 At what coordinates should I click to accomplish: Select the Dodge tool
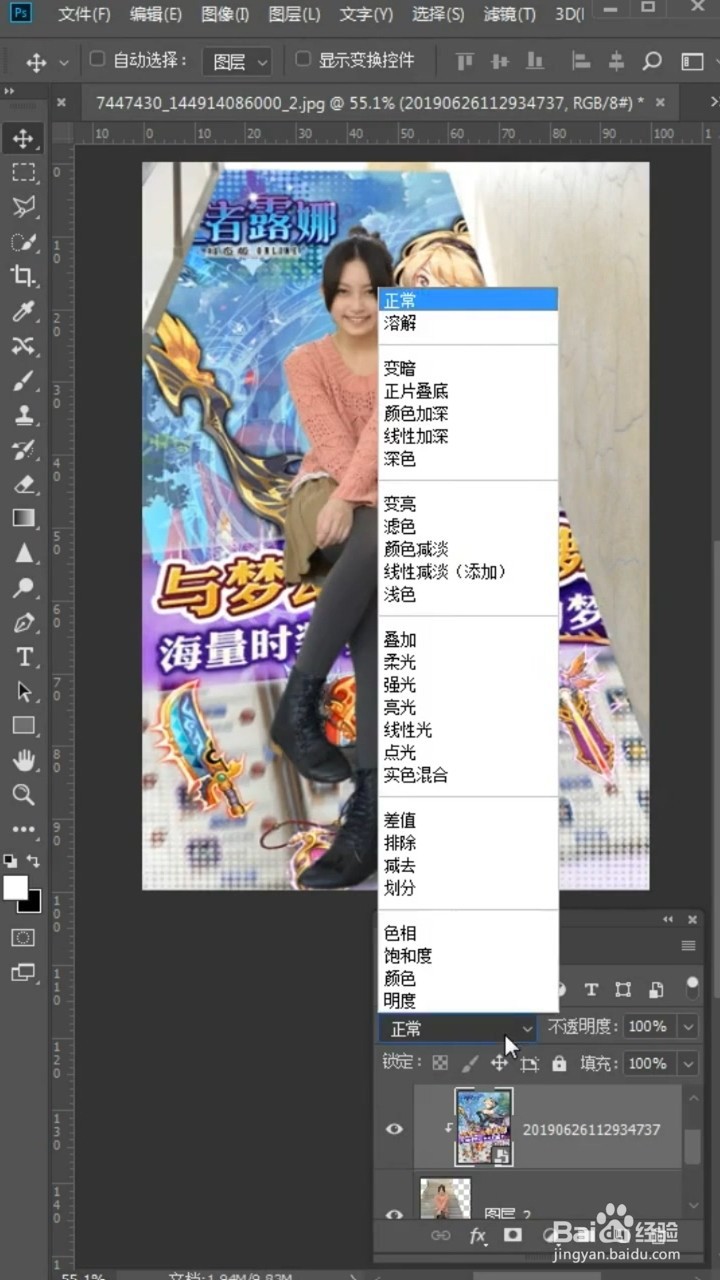[23, 588]
